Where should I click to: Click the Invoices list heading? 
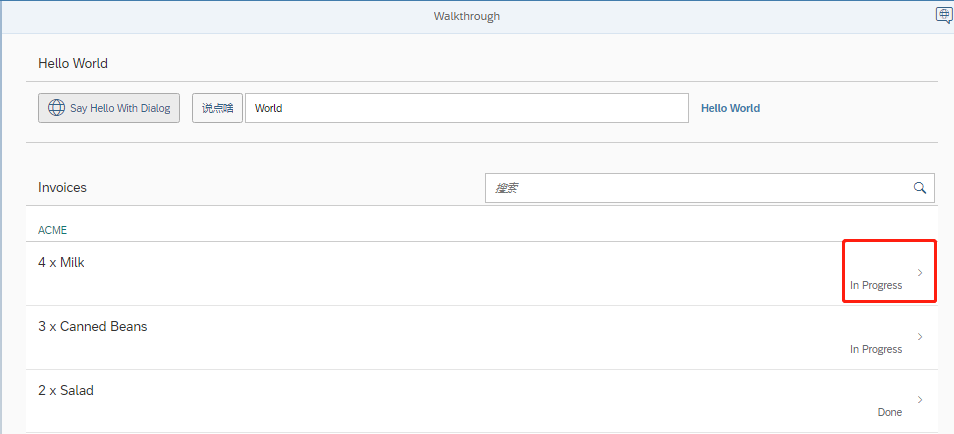(62, 187)
